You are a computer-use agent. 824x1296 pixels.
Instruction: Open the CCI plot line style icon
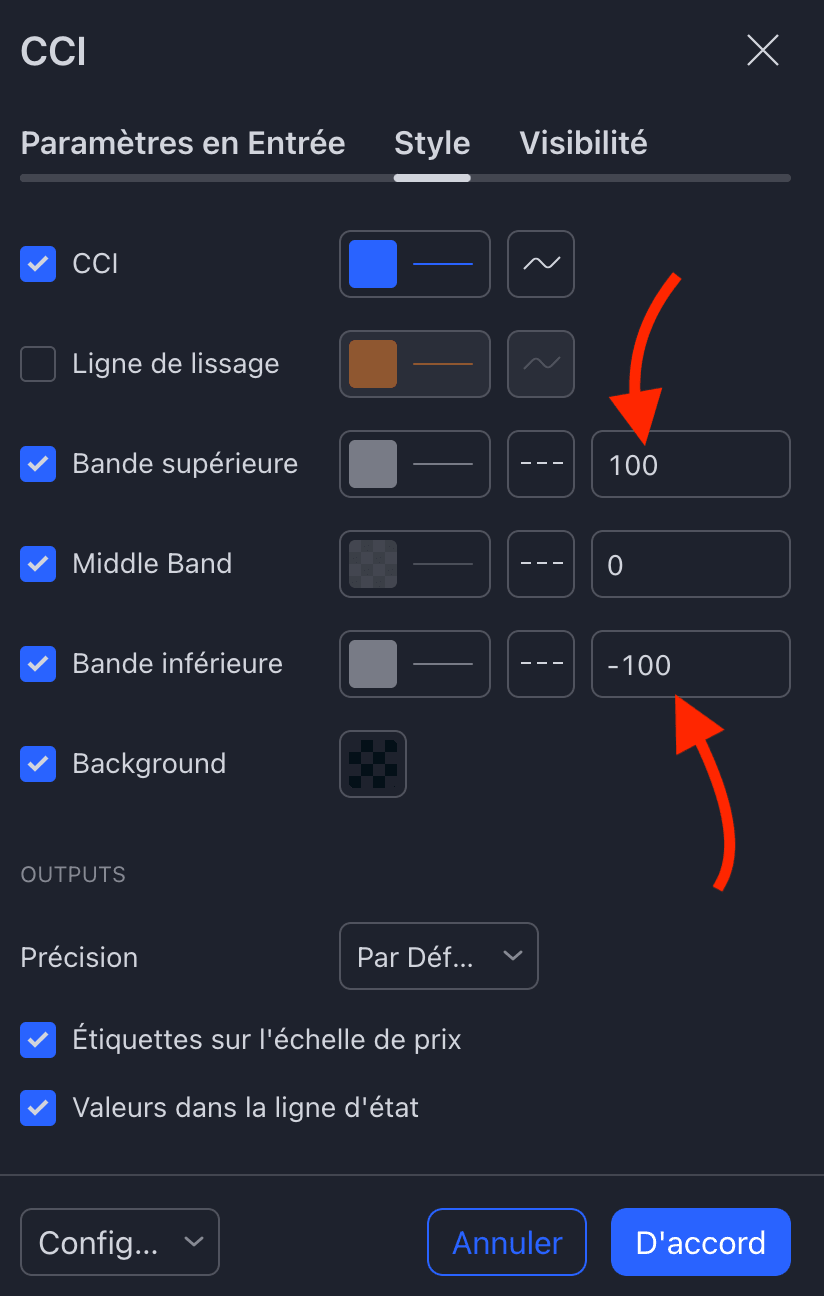[x=541, y=264]
